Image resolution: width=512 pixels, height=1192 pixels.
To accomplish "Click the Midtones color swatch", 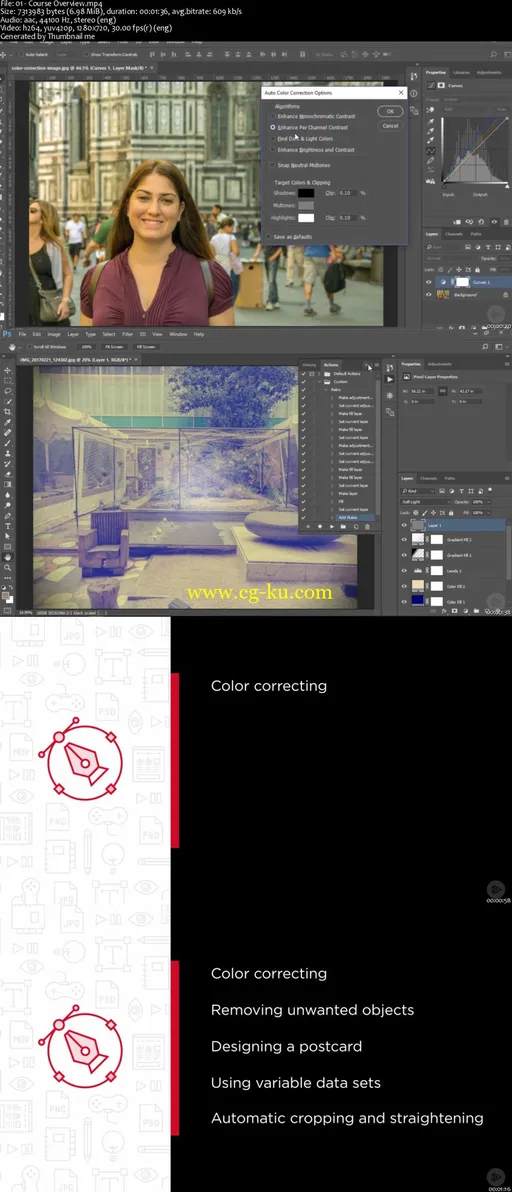I will 305,205.
